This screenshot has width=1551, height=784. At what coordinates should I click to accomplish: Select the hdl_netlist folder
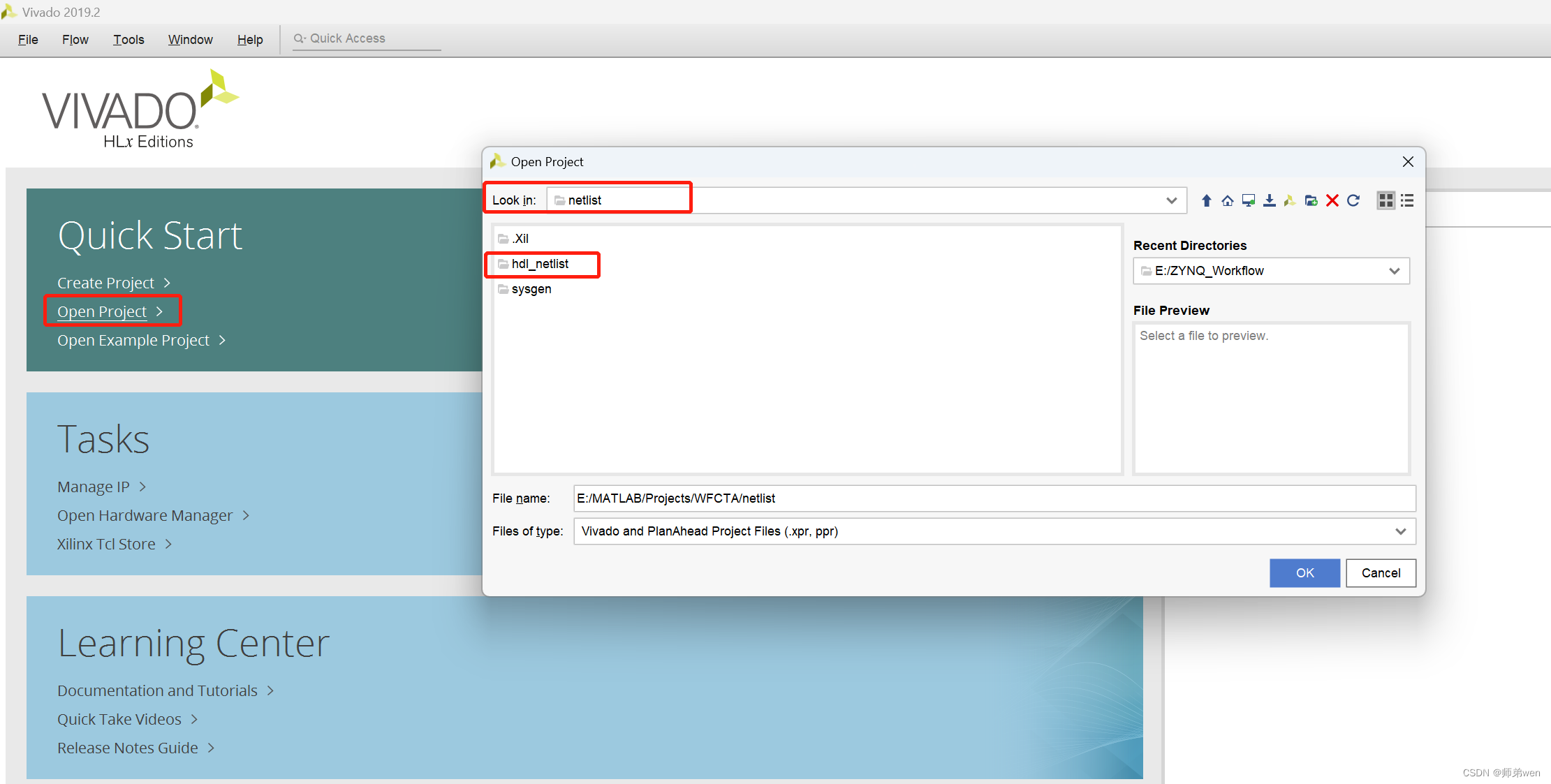[539, 264]
